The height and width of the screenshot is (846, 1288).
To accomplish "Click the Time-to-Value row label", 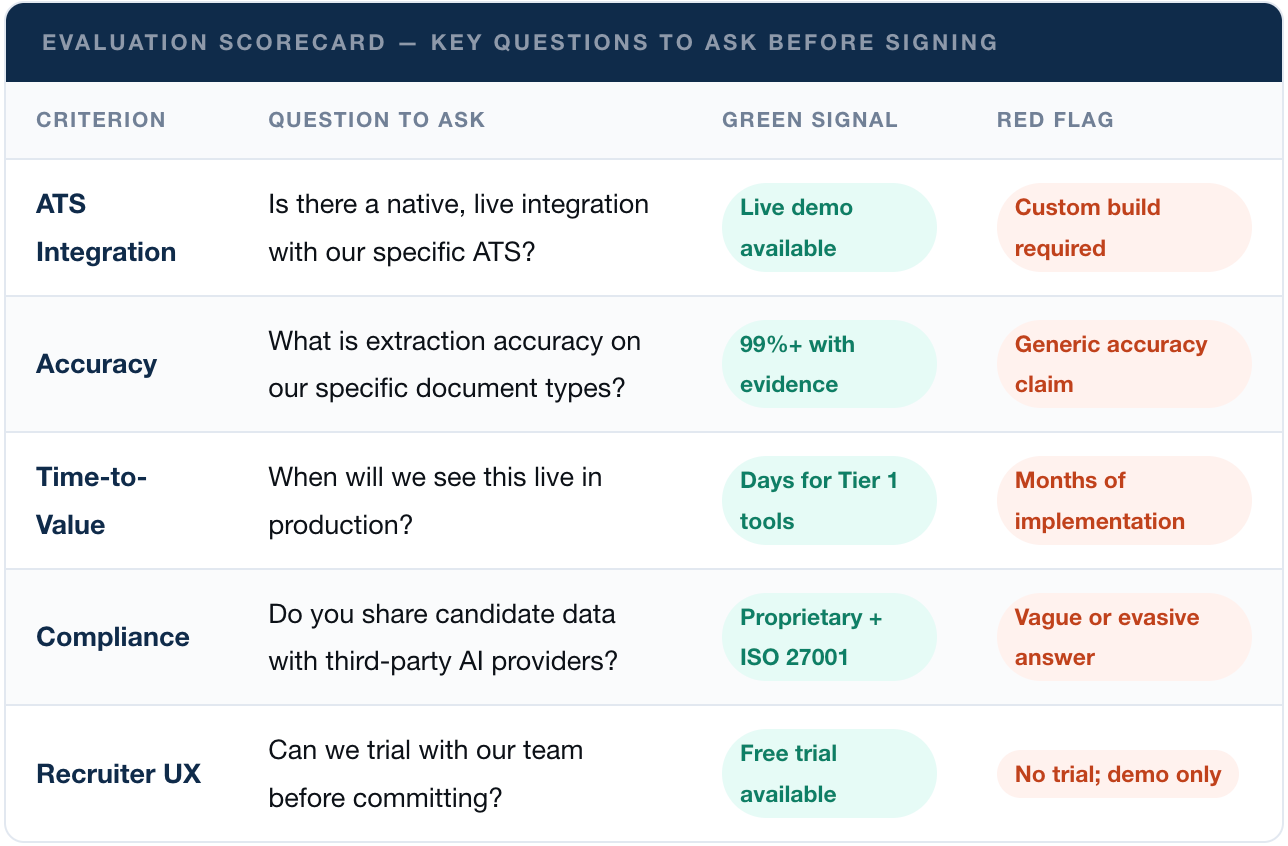I will pos(91,501).
